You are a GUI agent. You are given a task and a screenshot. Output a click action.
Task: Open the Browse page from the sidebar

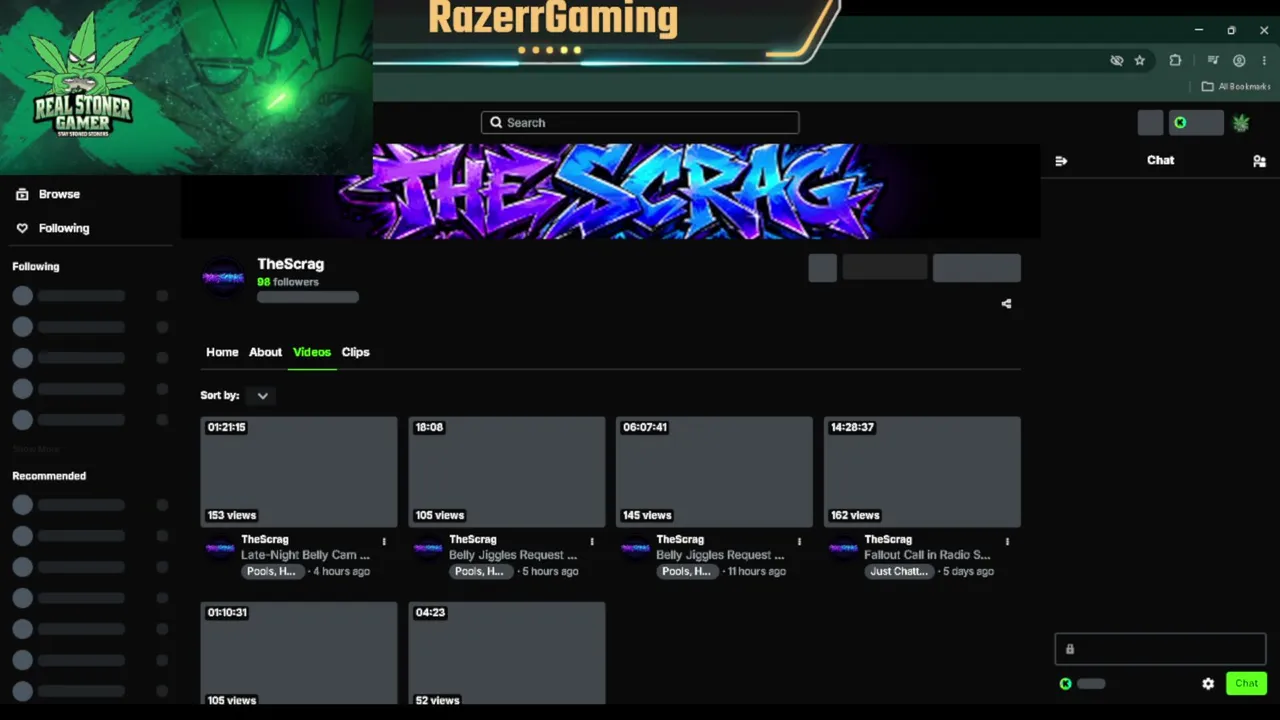[x=48, y=194]
